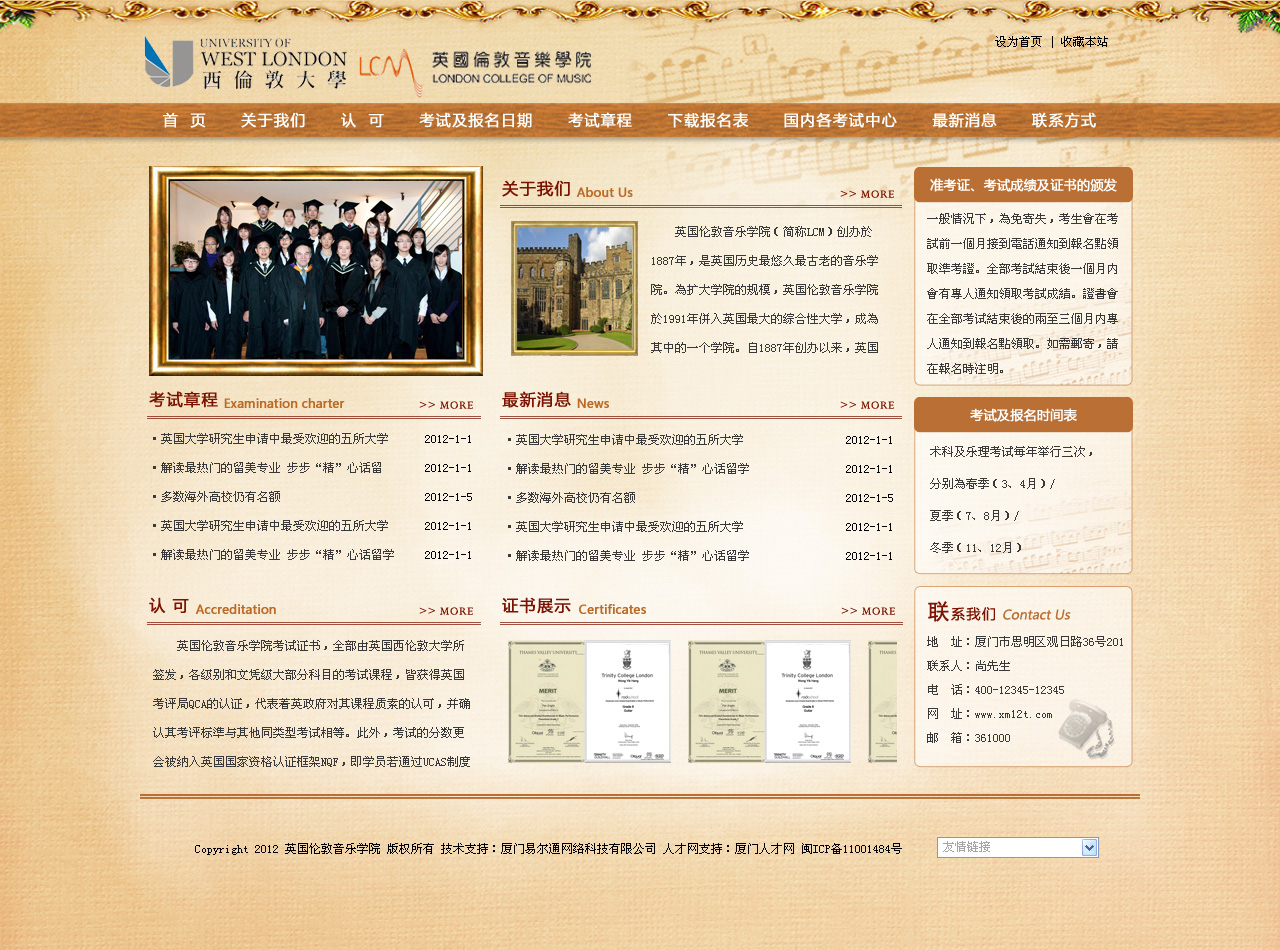
Task: Open 国内各考试中心 in the navigation bar
Action: [x=840, y=121]
